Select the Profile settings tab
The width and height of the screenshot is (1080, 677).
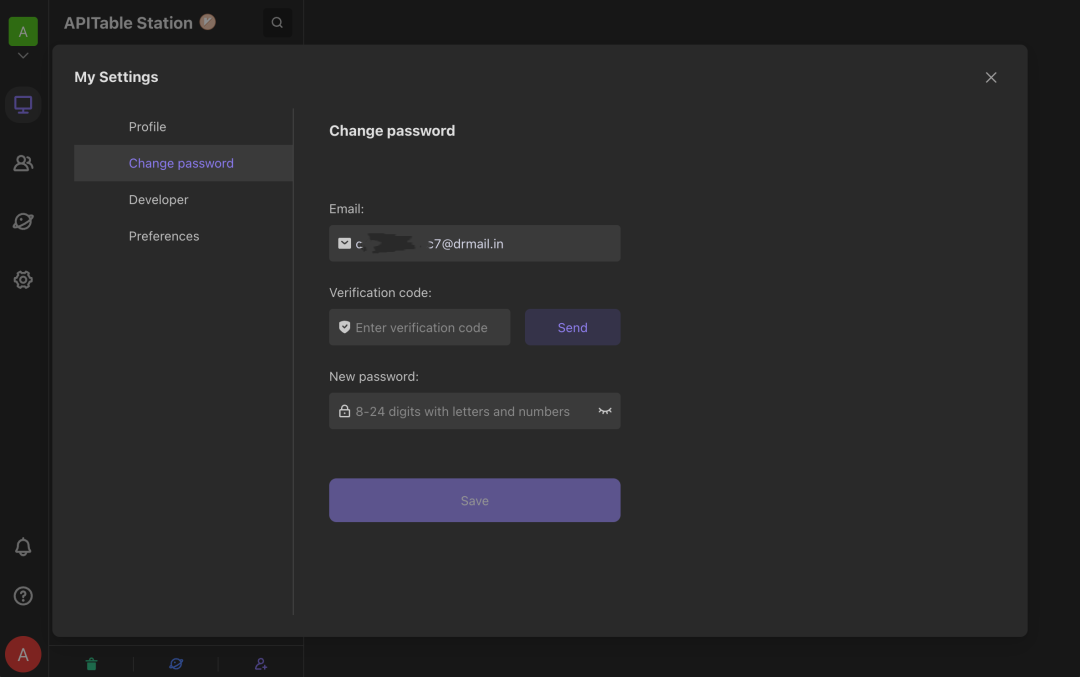coord(183,127)
